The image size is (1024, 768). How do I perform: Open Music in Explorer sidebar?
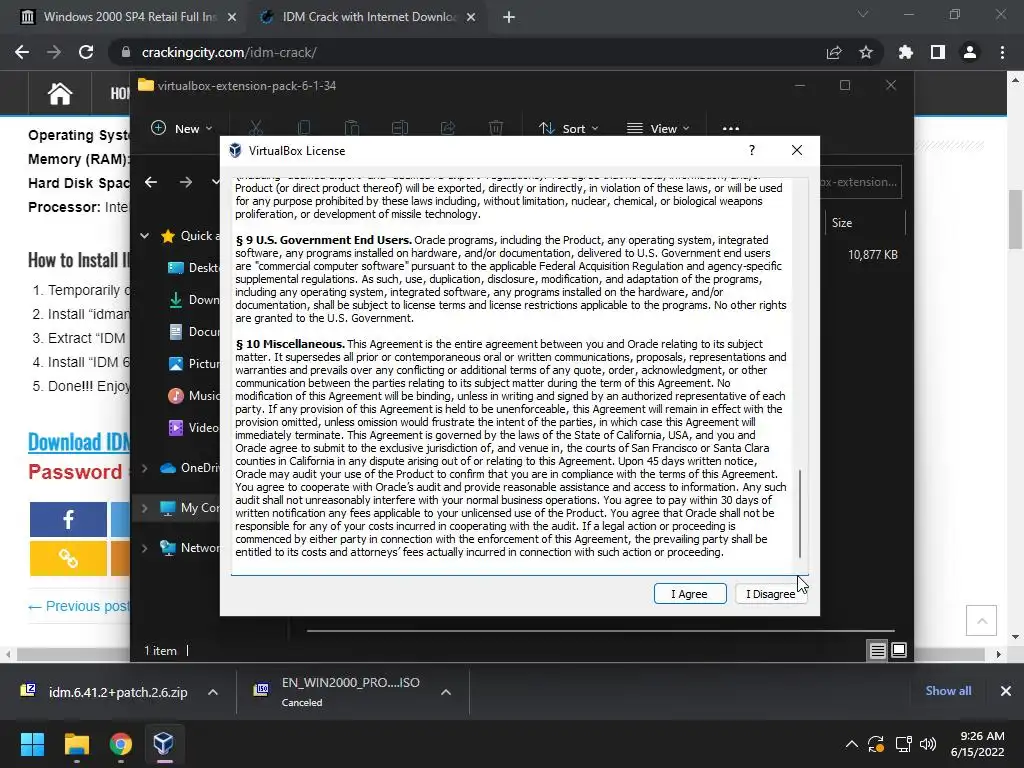[x=193, y=396]
